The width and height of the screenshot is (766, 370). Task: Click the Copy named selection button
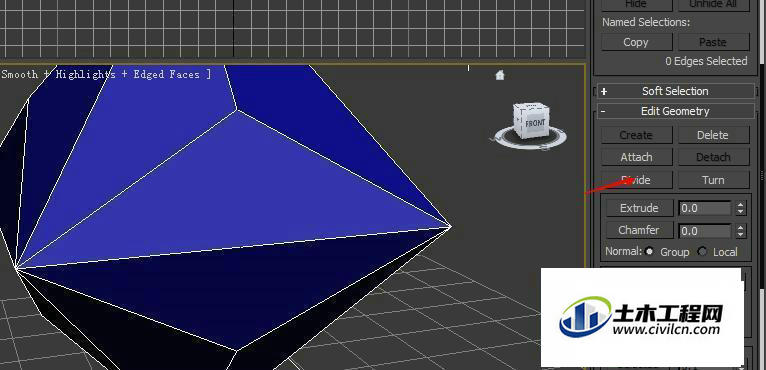click(636, 43)
